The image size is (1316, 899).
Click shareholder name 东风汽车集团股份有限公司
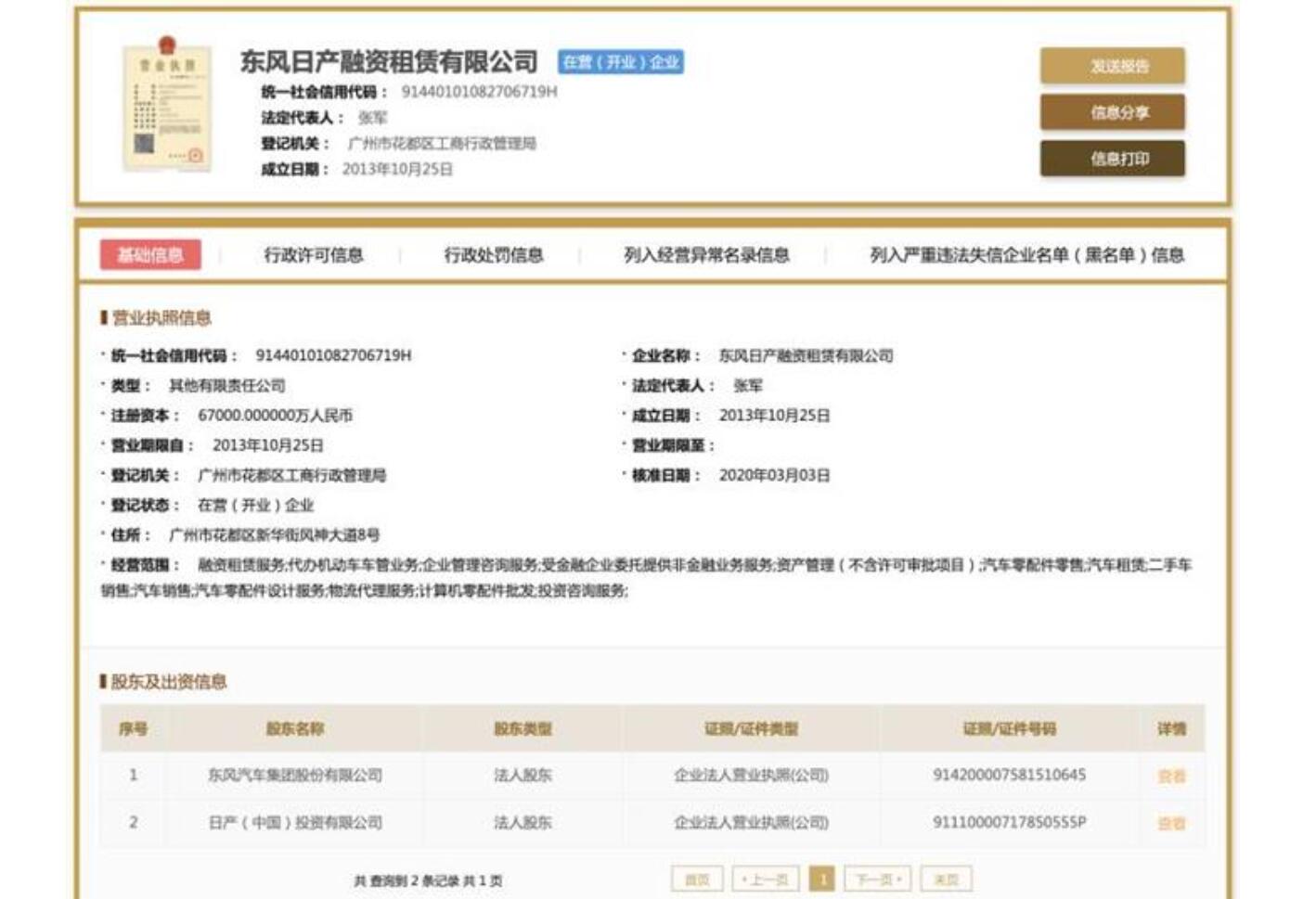click(x=294, y=776)
